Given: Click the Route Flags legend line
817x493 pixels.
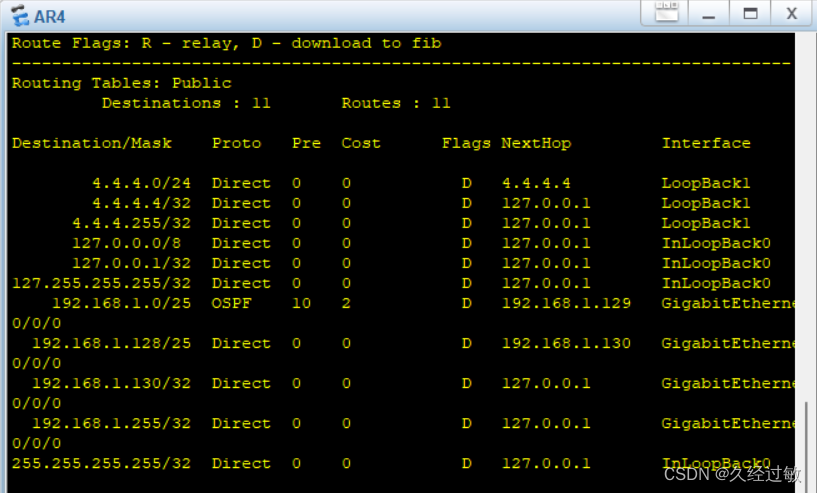Looking at the screenshot, I should point(227,43).
